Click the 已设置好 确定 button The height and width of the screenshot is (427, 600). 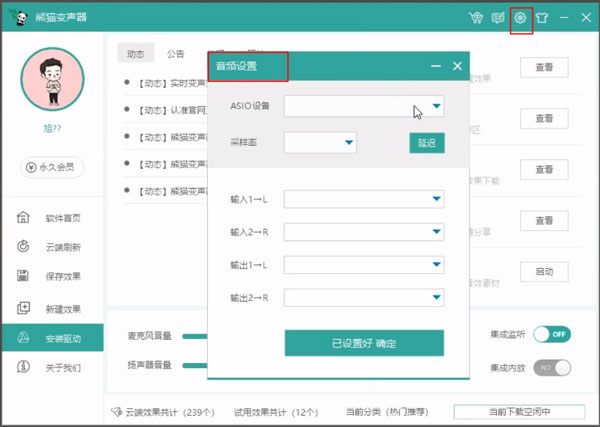click(364, 343)
